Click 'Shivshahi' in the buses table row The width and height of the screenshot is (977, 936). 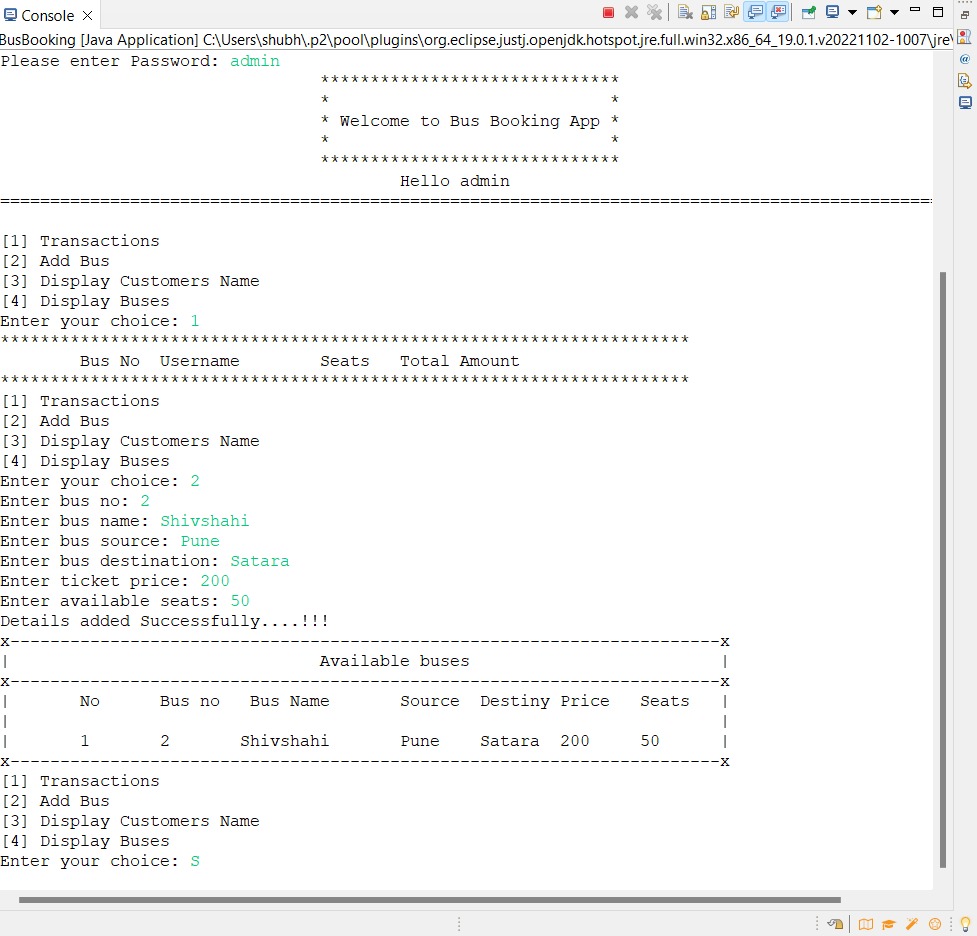tap(284, 741)
